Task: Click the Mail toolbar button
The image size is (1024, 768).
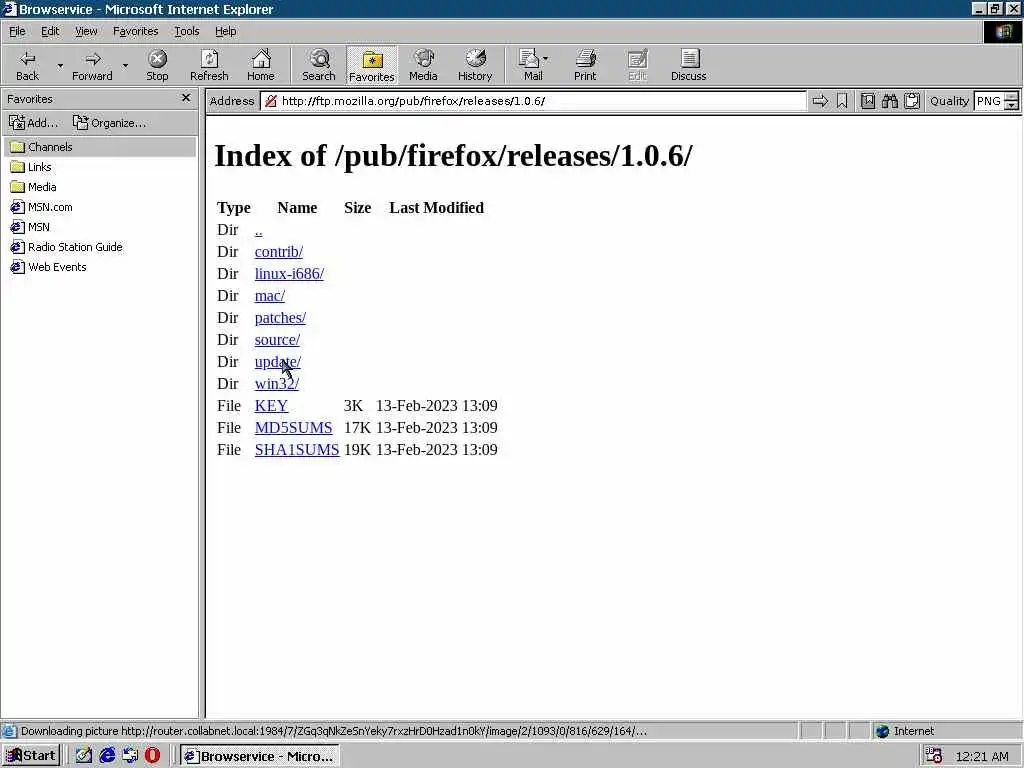Action: [530, 65]
